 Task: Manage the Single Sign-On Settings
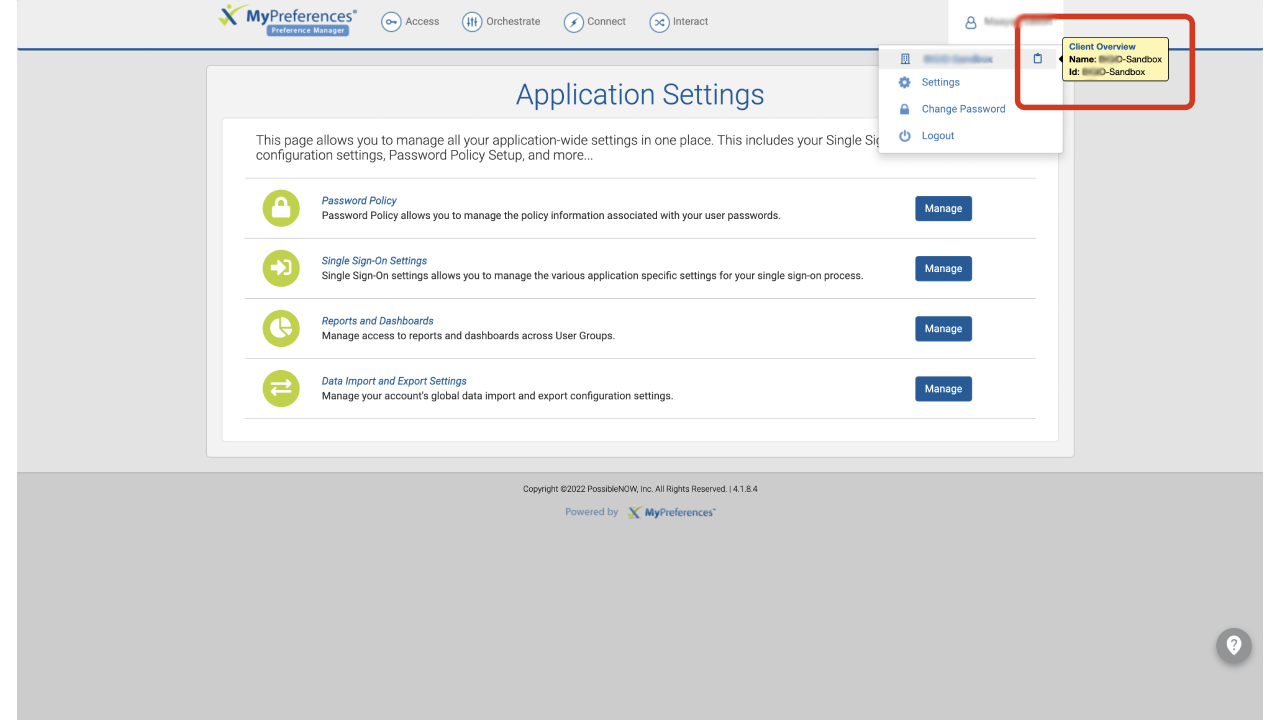coord(943,268)
